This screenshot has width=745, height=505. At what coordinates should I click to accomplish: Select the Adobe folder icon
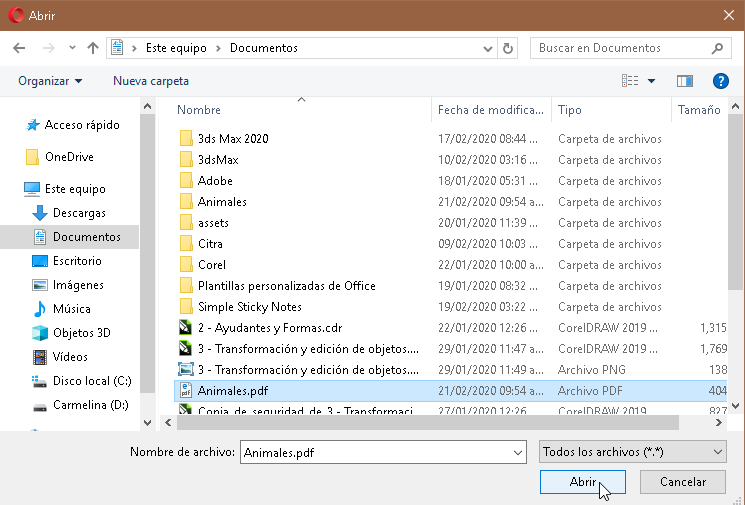click(186, 181)
